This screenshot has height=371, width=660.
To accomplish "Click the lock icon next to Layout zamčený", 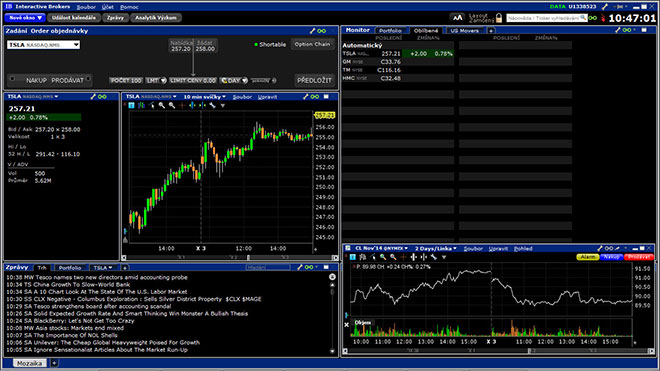I will [499, 18].
